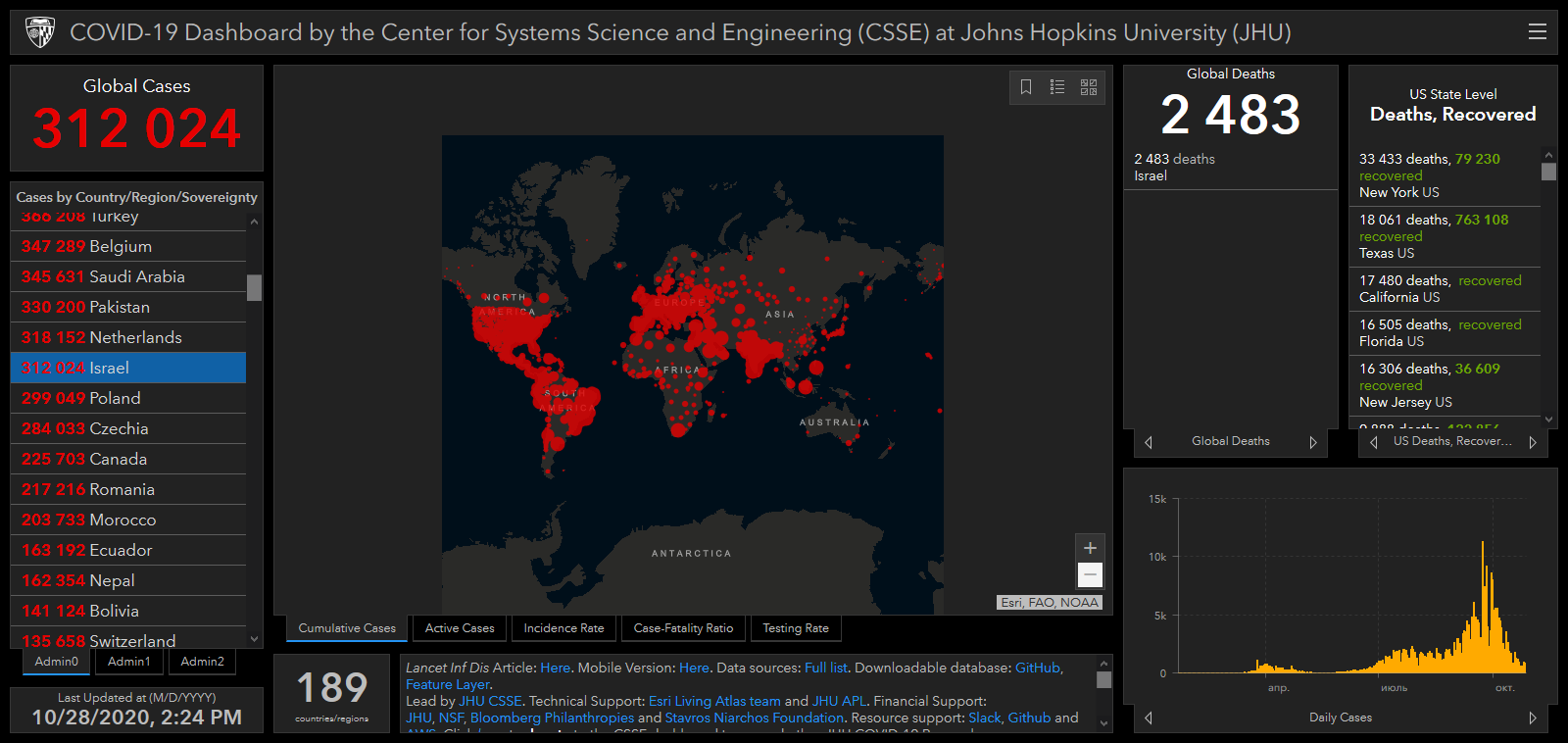Select the Cumulative Cases map tab
This screenshot has height=743, width=1568.
[347, 628]
